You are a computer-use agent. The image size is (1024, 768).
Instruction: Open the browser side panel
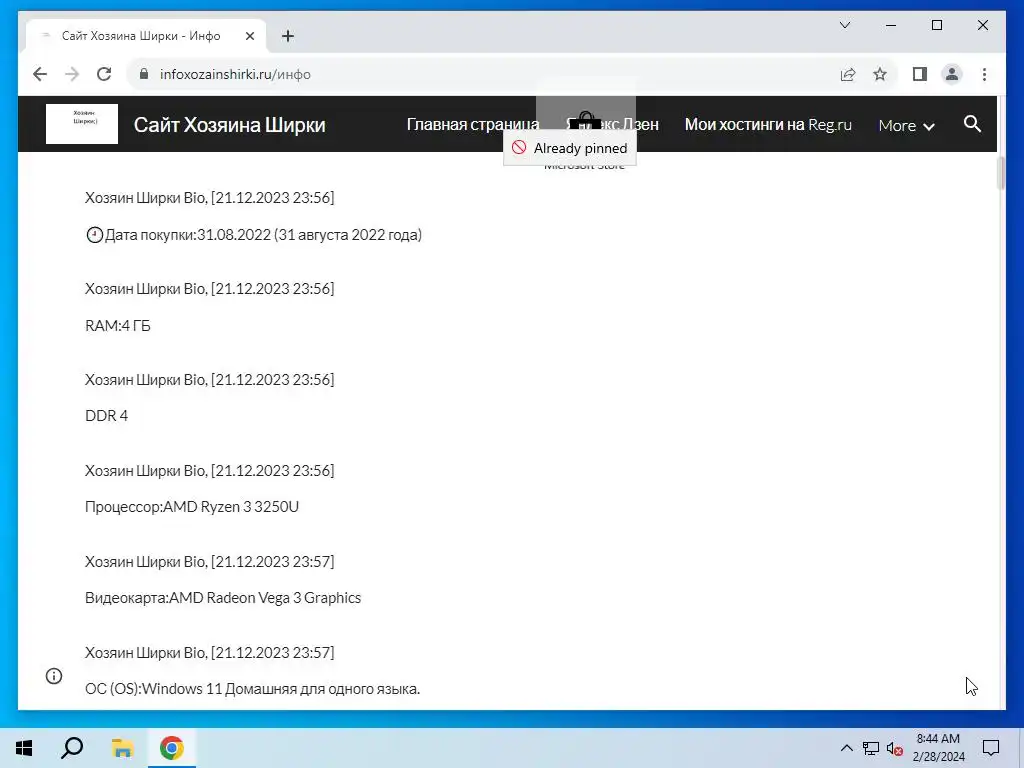coord(920,74)
